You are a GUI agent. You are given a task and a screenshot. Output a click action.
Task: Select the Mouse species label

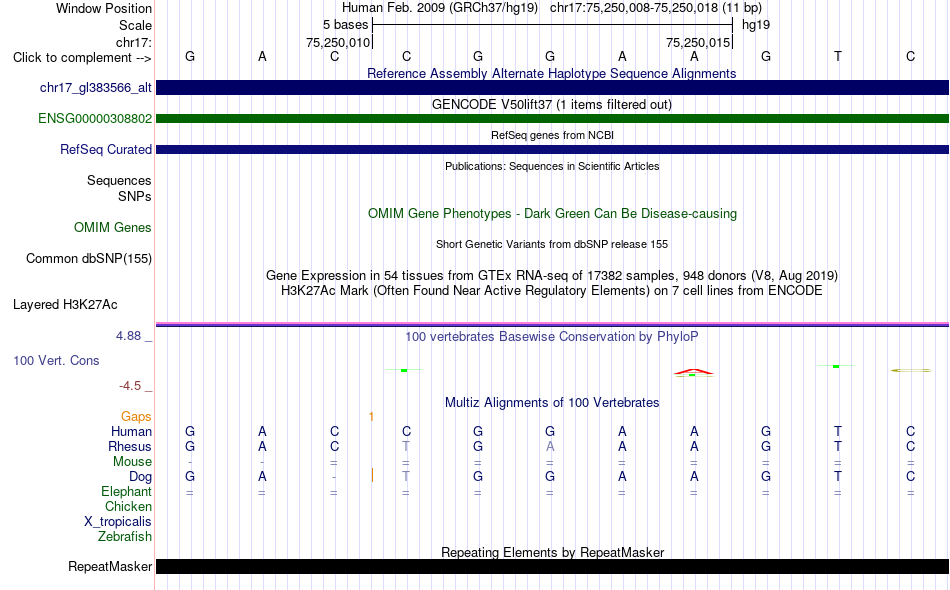pyautogui.click(x=133, y=462)
